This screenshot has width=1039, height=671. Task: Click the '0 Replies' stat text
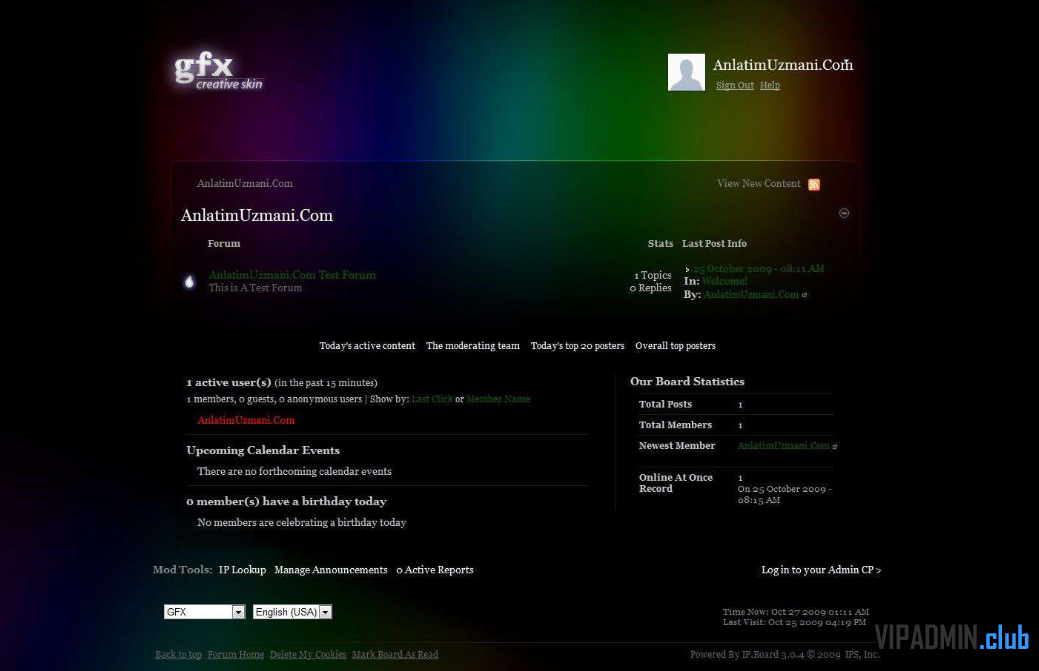click(x=651, y=287)
